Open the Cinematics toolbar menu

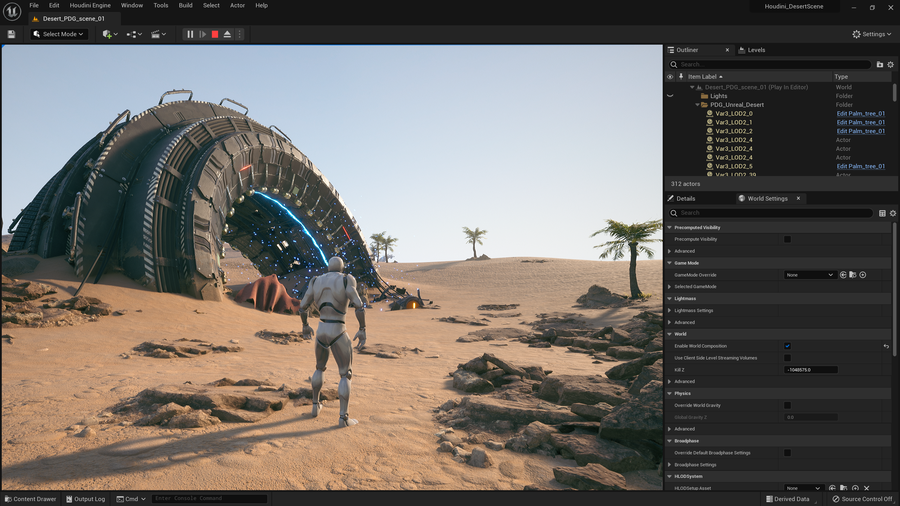point(158,34)
